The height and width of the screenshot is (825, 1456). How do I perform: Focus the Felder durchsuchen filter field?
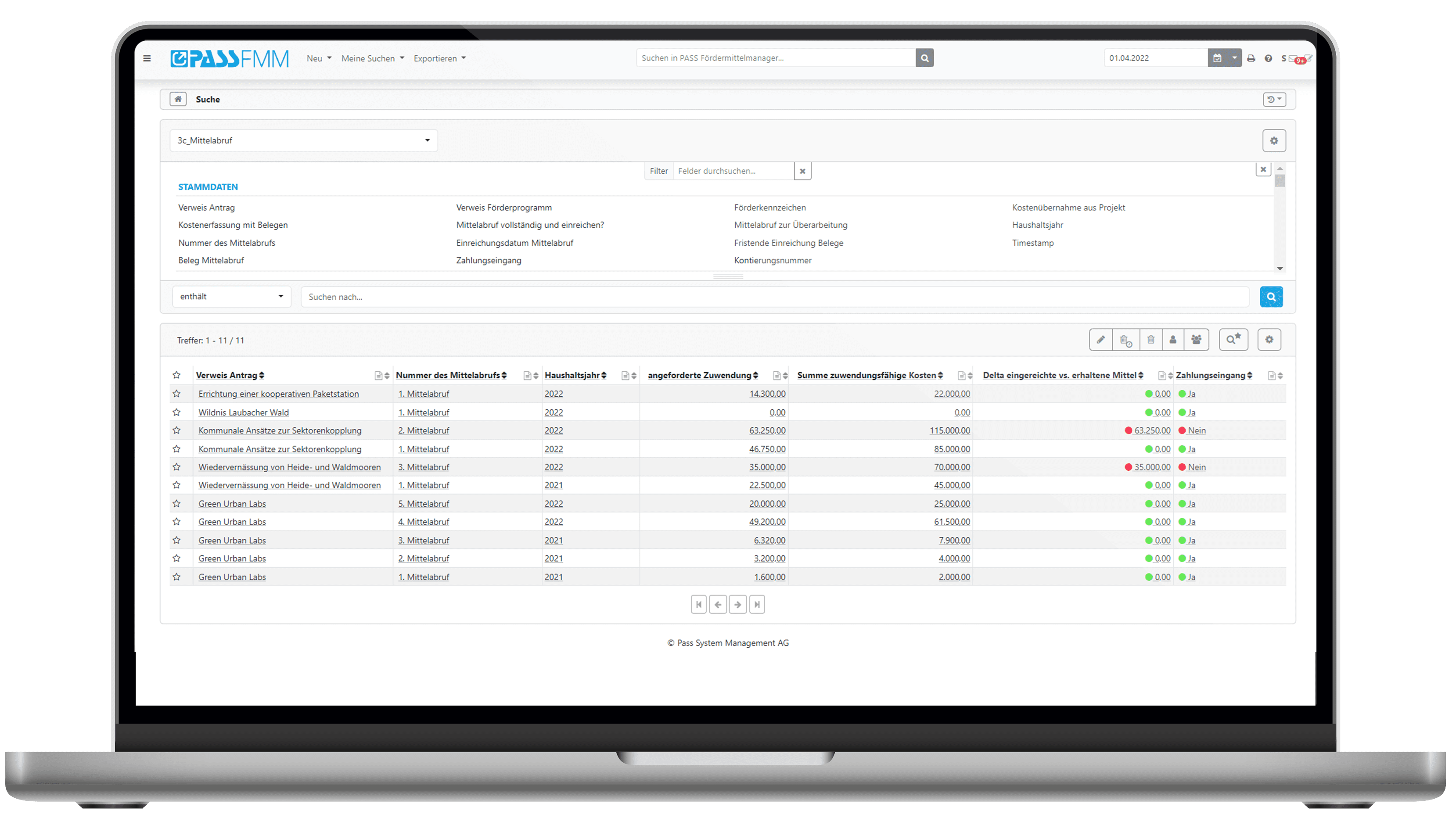(733, 171)
